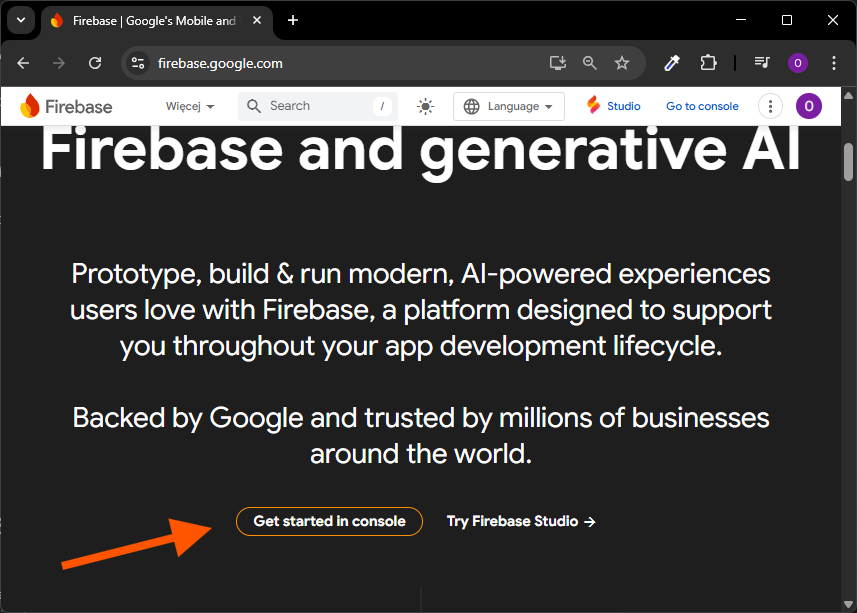The height and width of the screenshot is (613, 857).
Task: Open the Language dropdown
Action: [x=508, y=106]
